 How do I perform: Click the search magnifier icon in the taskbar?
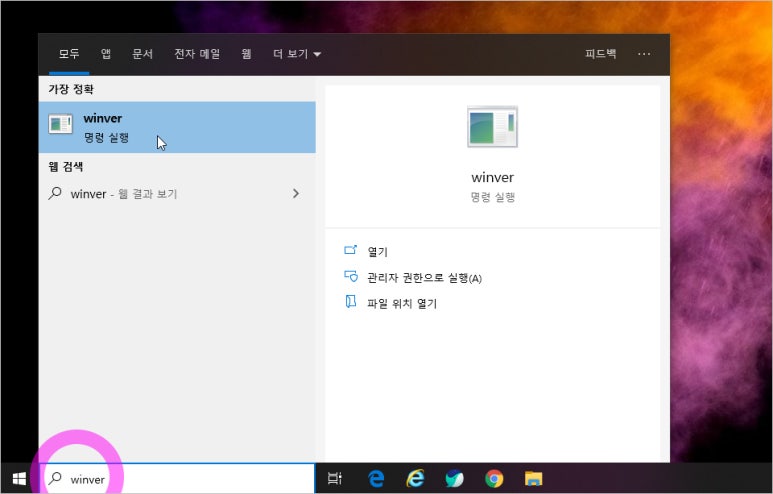[55, 479]
